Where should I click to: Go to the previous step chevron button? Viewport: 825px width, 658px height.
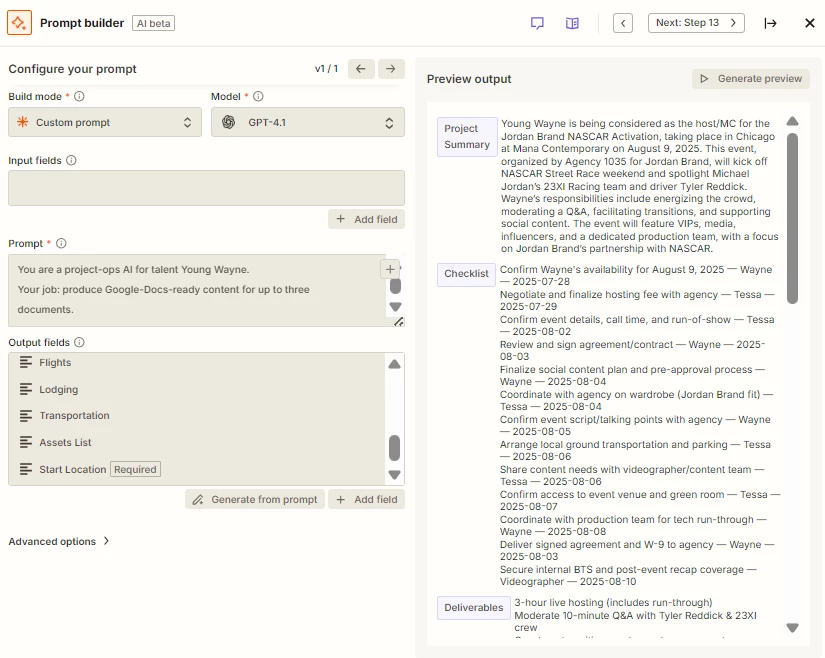tap(623, 23)
